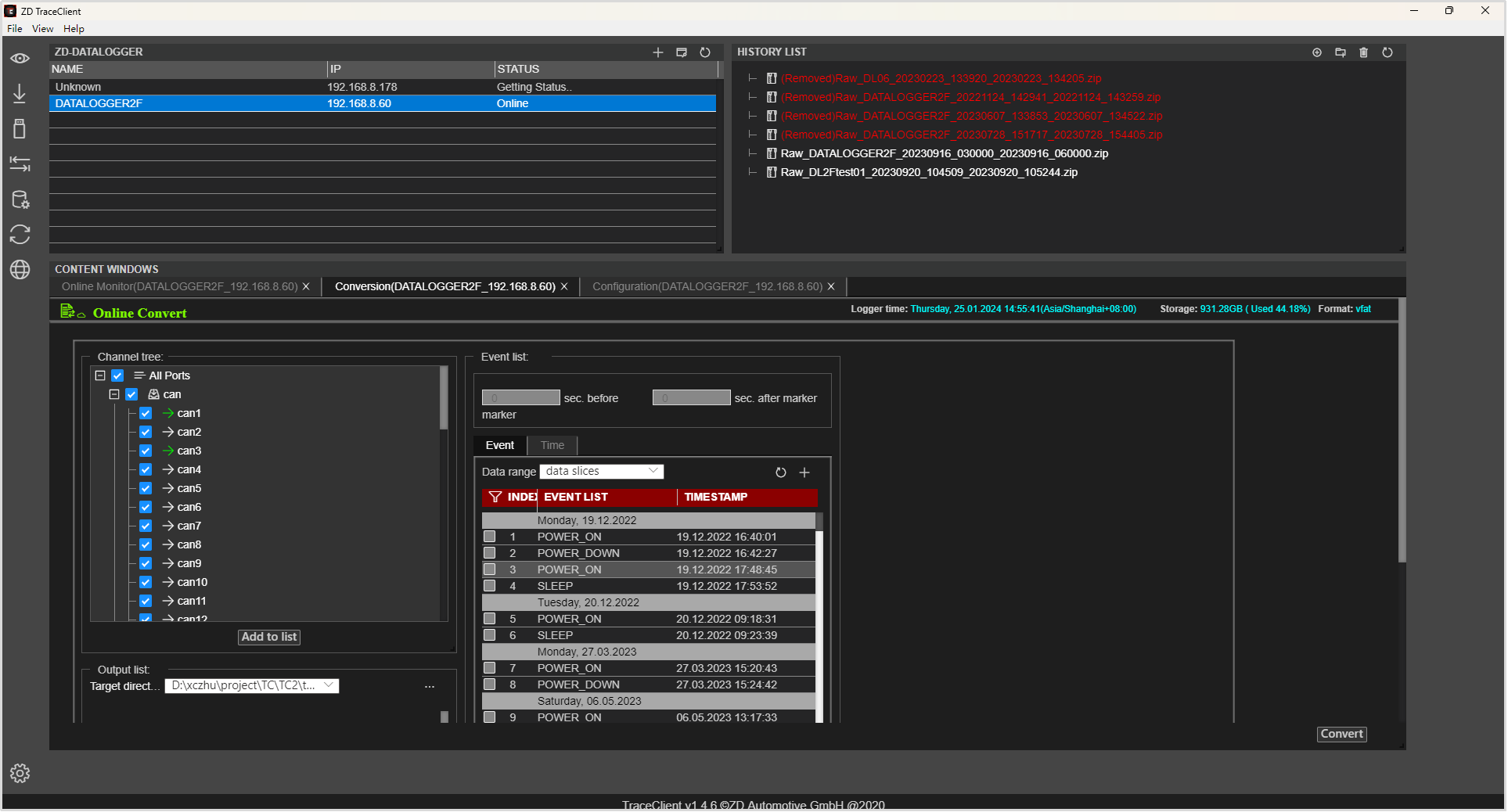The height and width of the screenshot is (812, 1508).
Task: Click the download arrow sidebar icon
Action: (20, 94)
